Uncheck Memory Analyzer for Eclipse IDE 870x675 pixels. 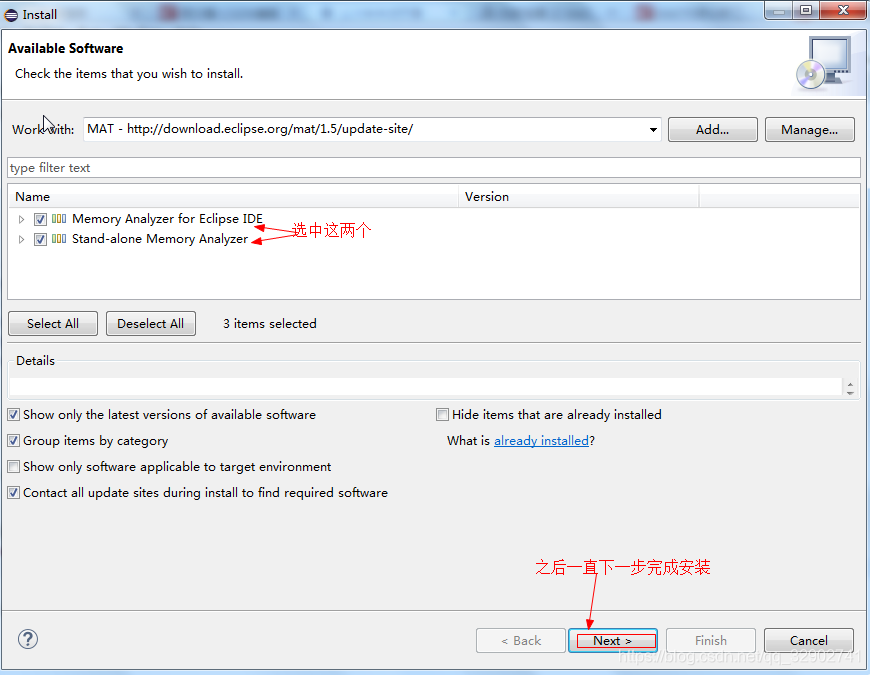(x=40, y=219)
